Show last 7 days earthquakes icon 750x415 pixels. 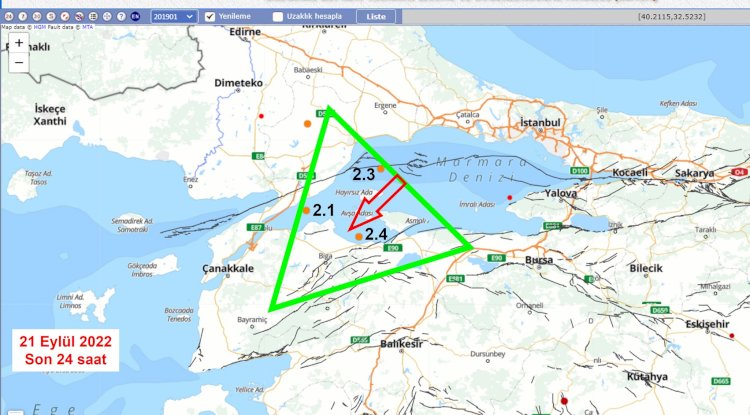22,16
